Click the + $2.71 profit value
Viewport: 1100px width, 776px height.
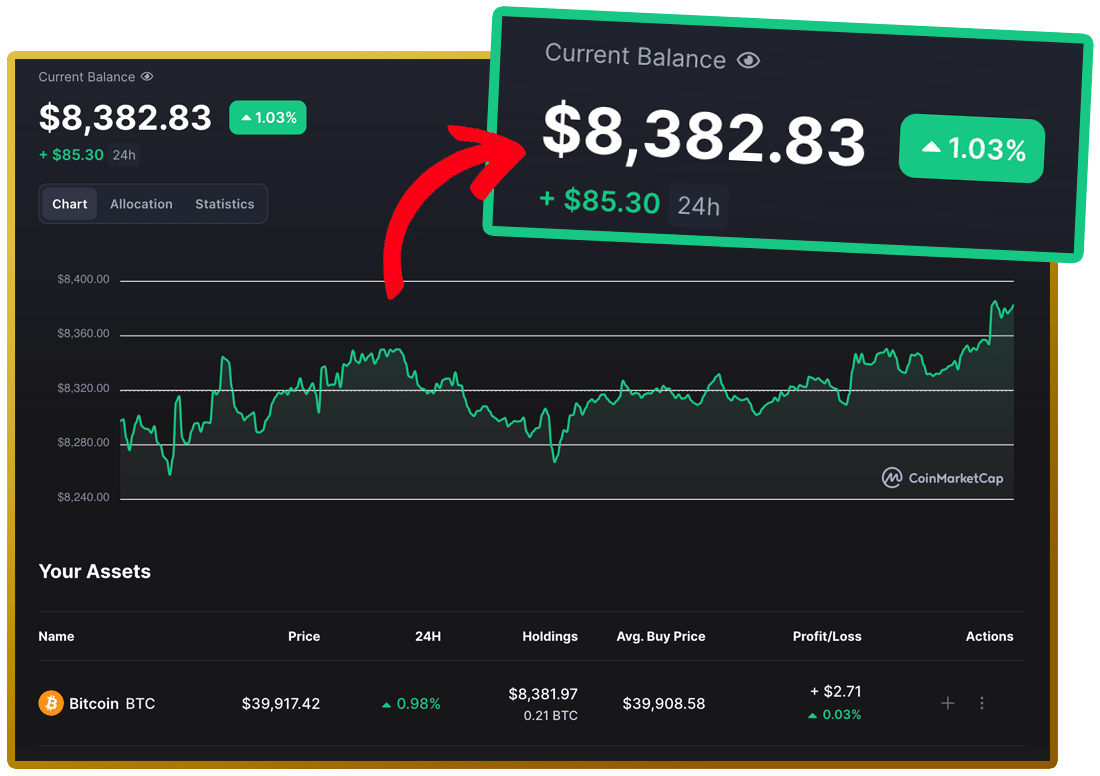836,691
